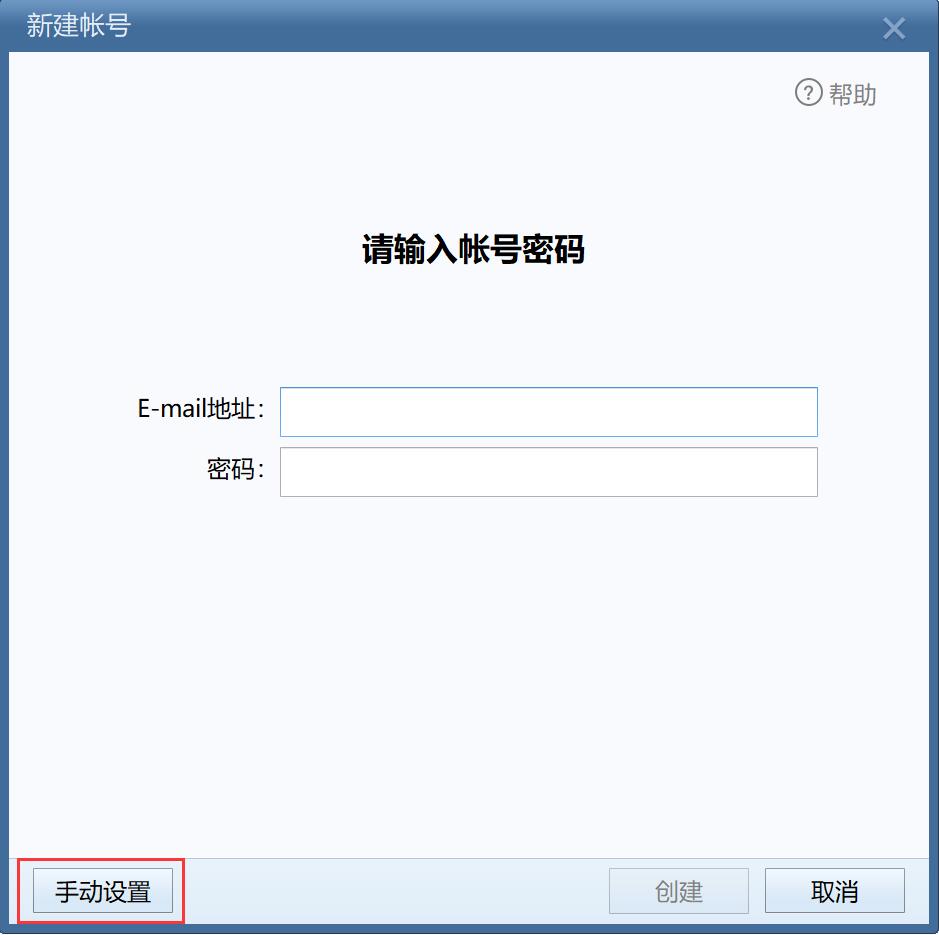Dismiss the dialog using 取消
939x935 pixels.
(835, 891)
